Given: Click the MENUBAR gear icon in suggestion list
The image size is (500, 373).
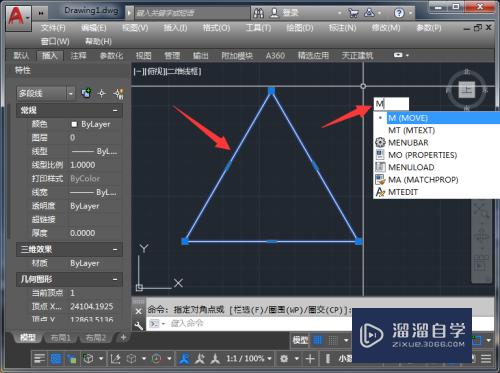Looking at the screenshot, I should click(x=380, y=142).
